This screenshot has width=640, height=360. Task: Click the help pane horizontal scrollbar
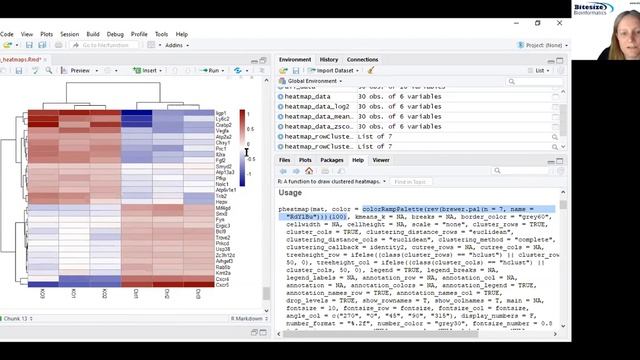coord(380,334)
